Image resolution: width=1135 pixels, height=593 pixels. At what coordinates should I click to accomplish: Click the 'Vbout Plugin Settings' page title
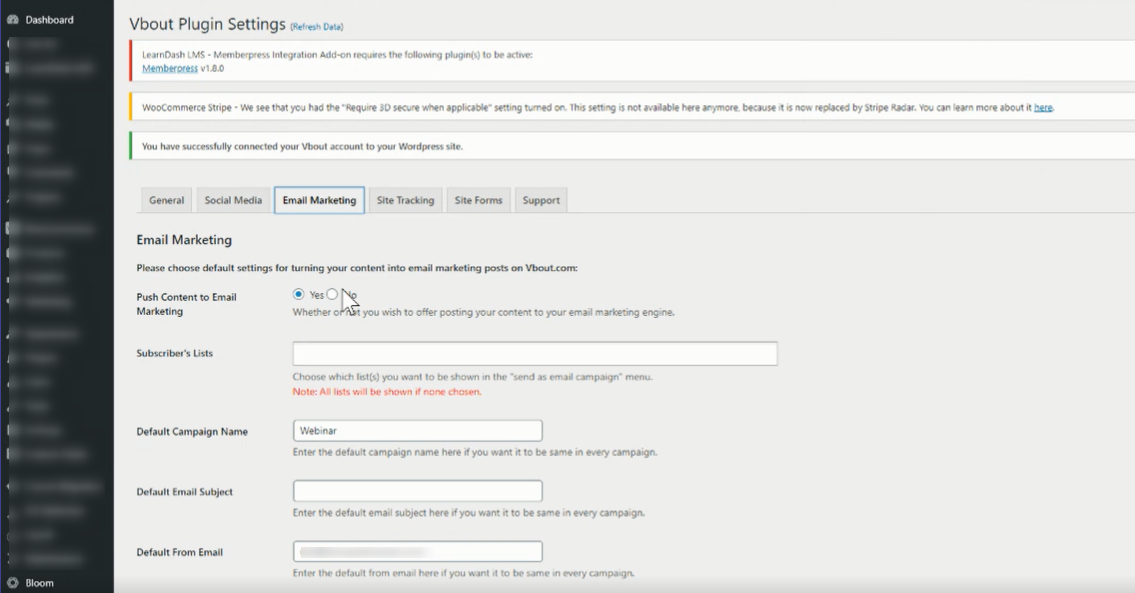coord(208,24)
